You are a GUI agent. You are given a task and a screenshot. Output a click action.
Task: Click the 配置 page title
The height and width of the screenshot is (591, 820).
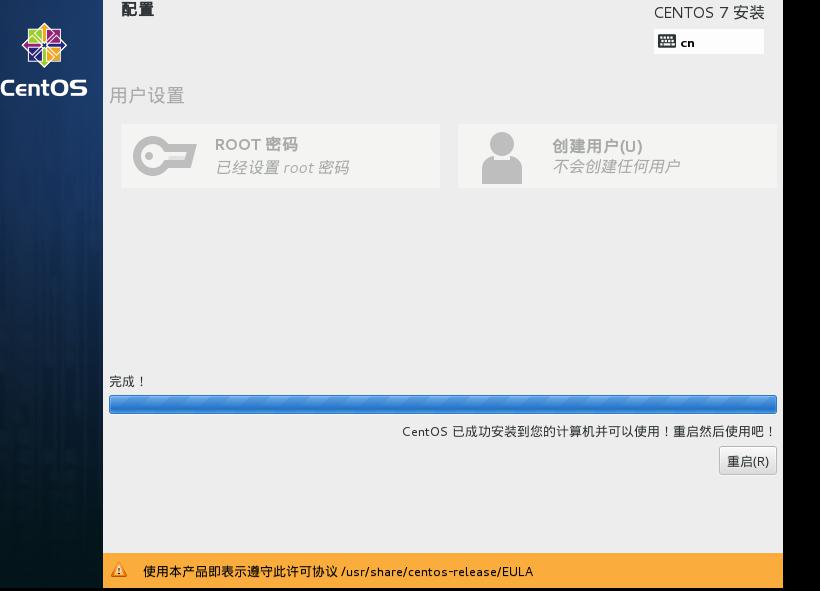pyautogui.click(x=138, y=9)
